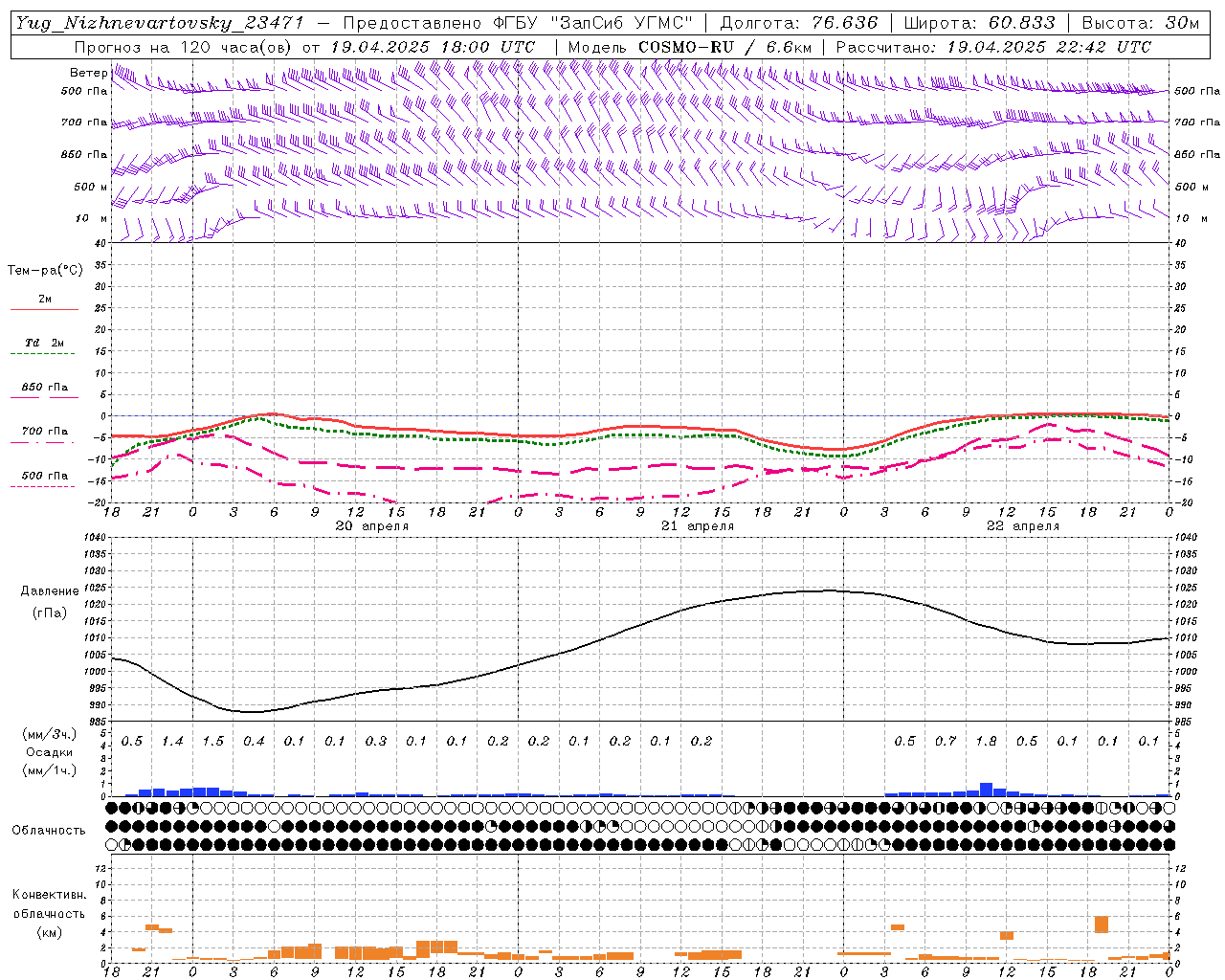Click the precipitation value '1.8'

click(986, 742)
